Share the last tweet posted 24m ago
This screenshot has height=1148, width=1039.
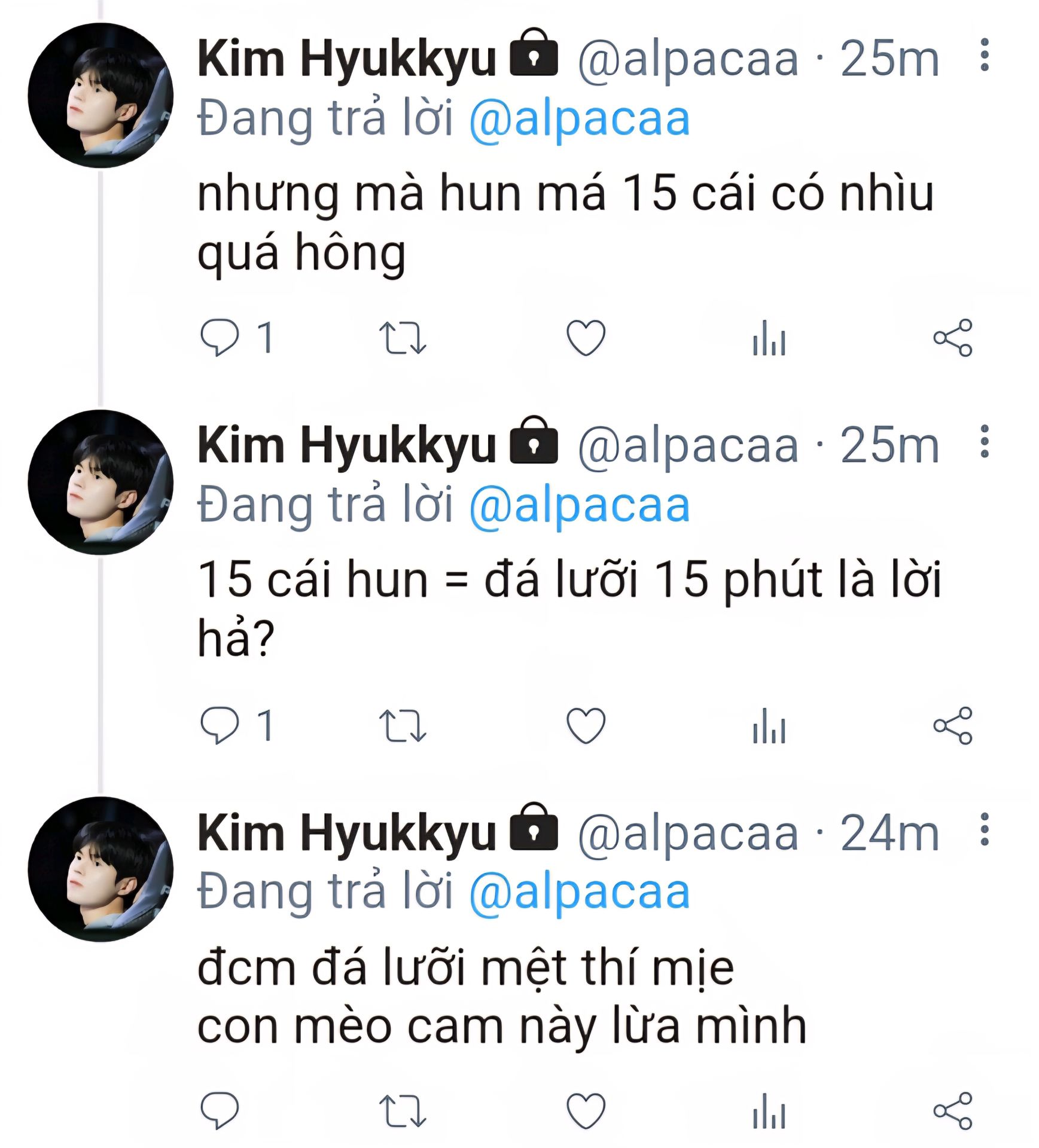952,1111
